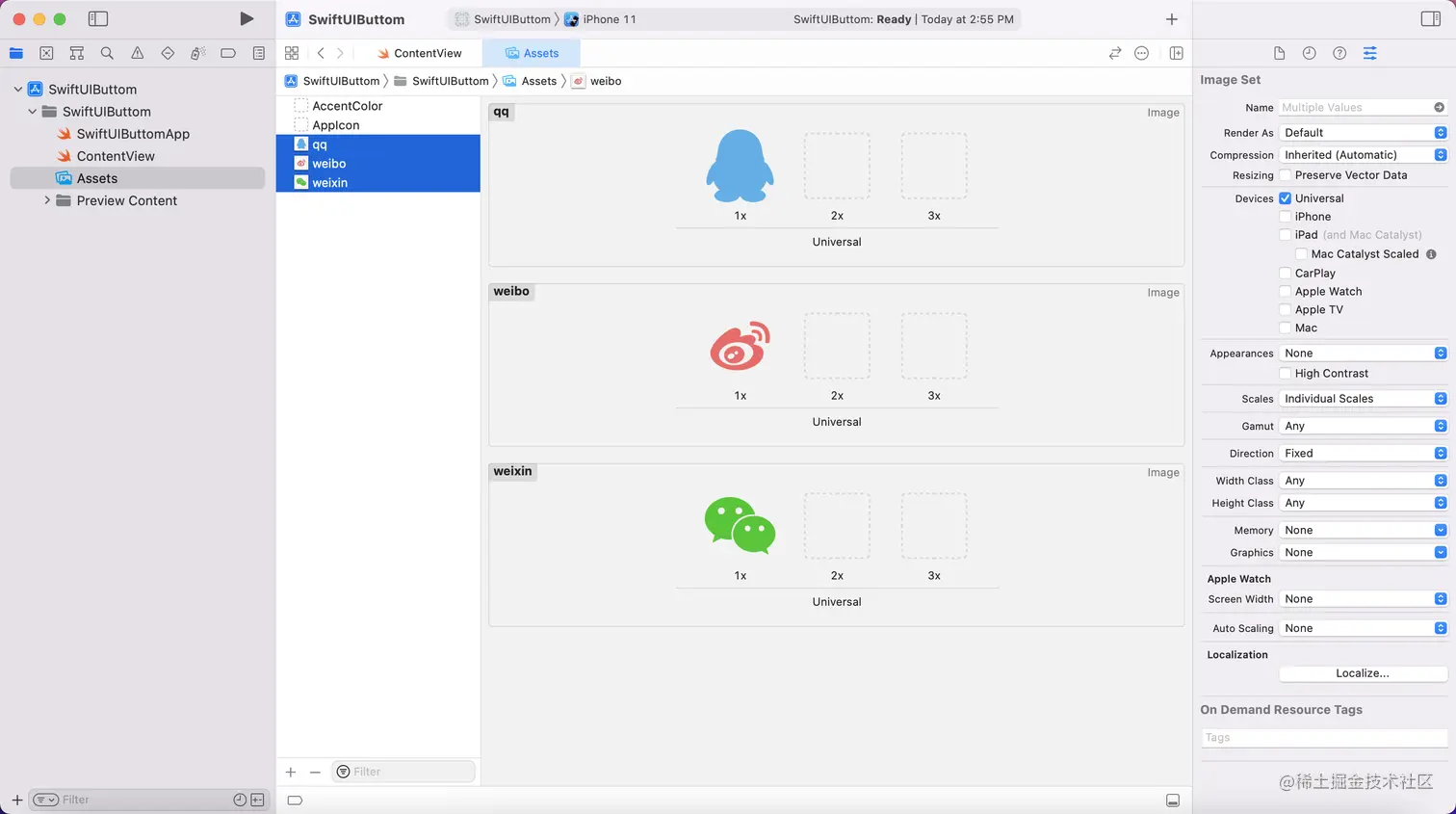Enable iPhone device support checkbox

coord(1287,217)
